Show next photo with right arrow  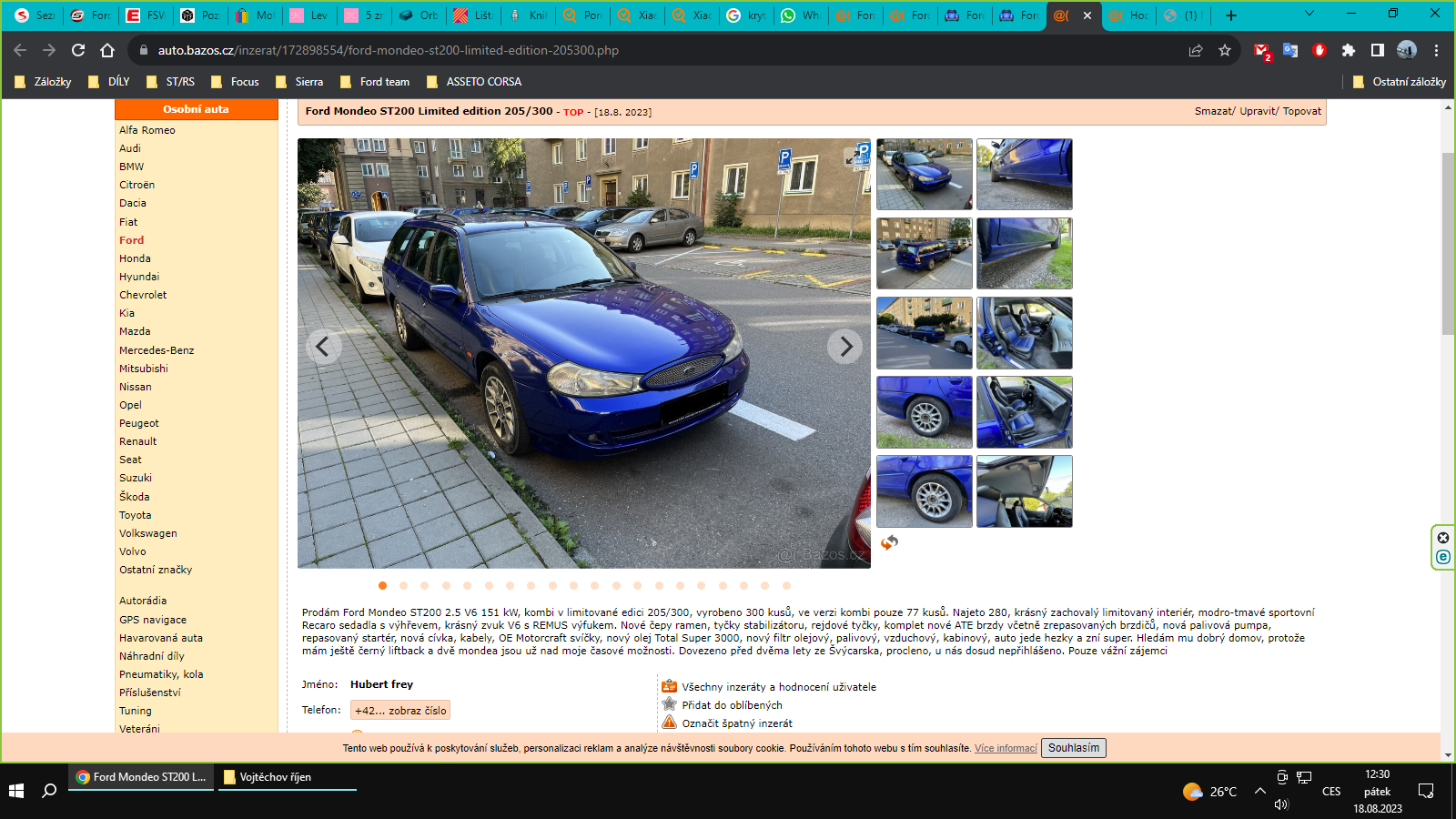pos(845,346)
